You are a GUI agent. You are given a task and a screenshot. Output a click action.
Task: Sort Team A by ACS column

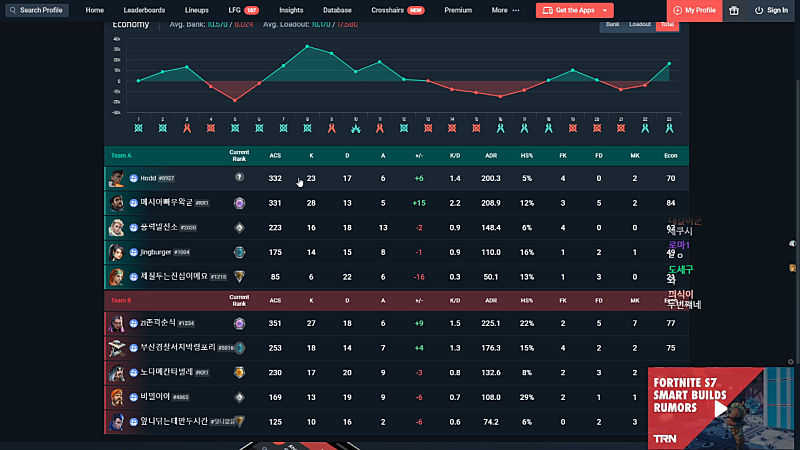click(275, 156)
